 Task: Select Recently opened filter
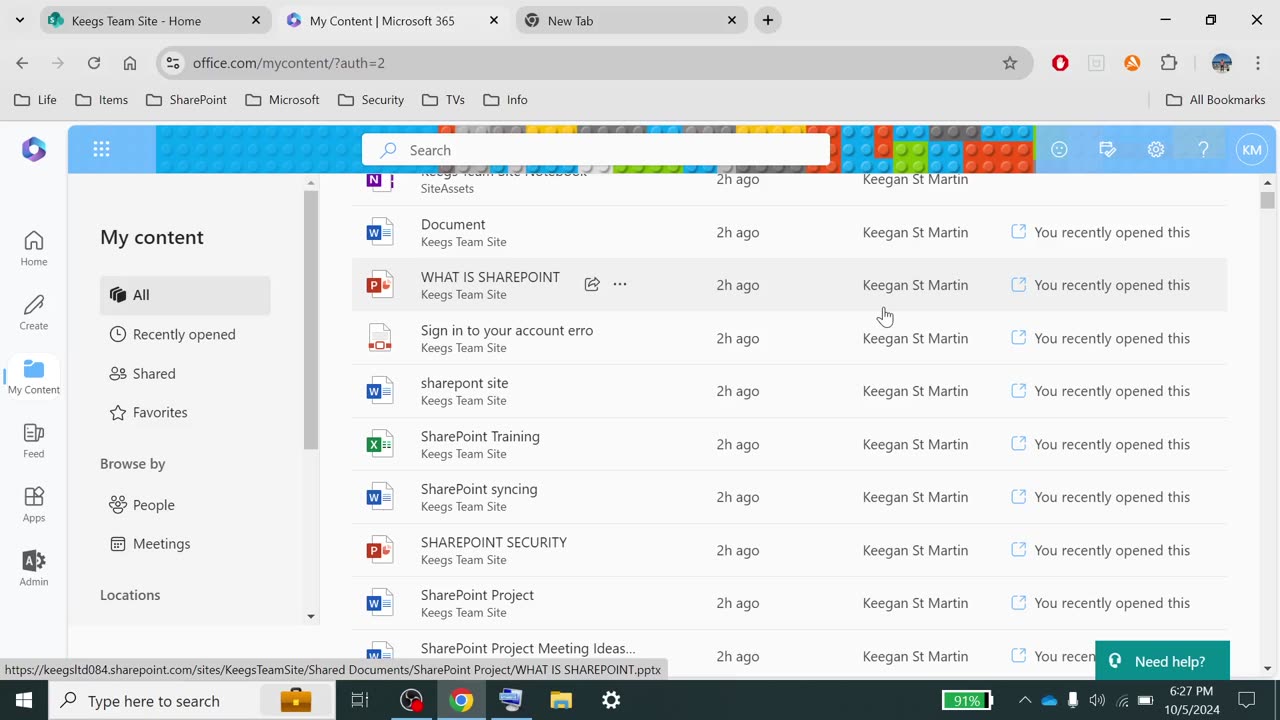tap(185, 334)
